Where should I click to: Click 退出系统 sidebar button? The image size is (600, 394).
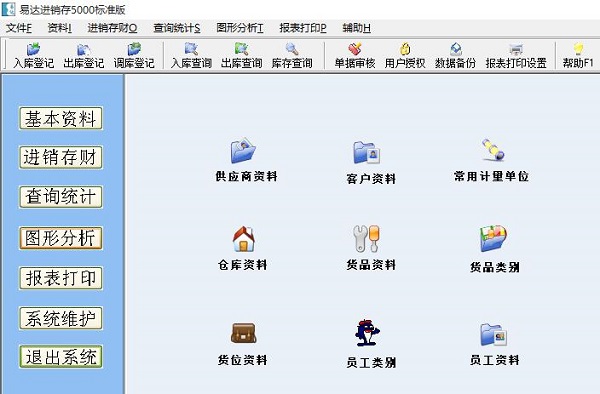[x=61, y=357]
